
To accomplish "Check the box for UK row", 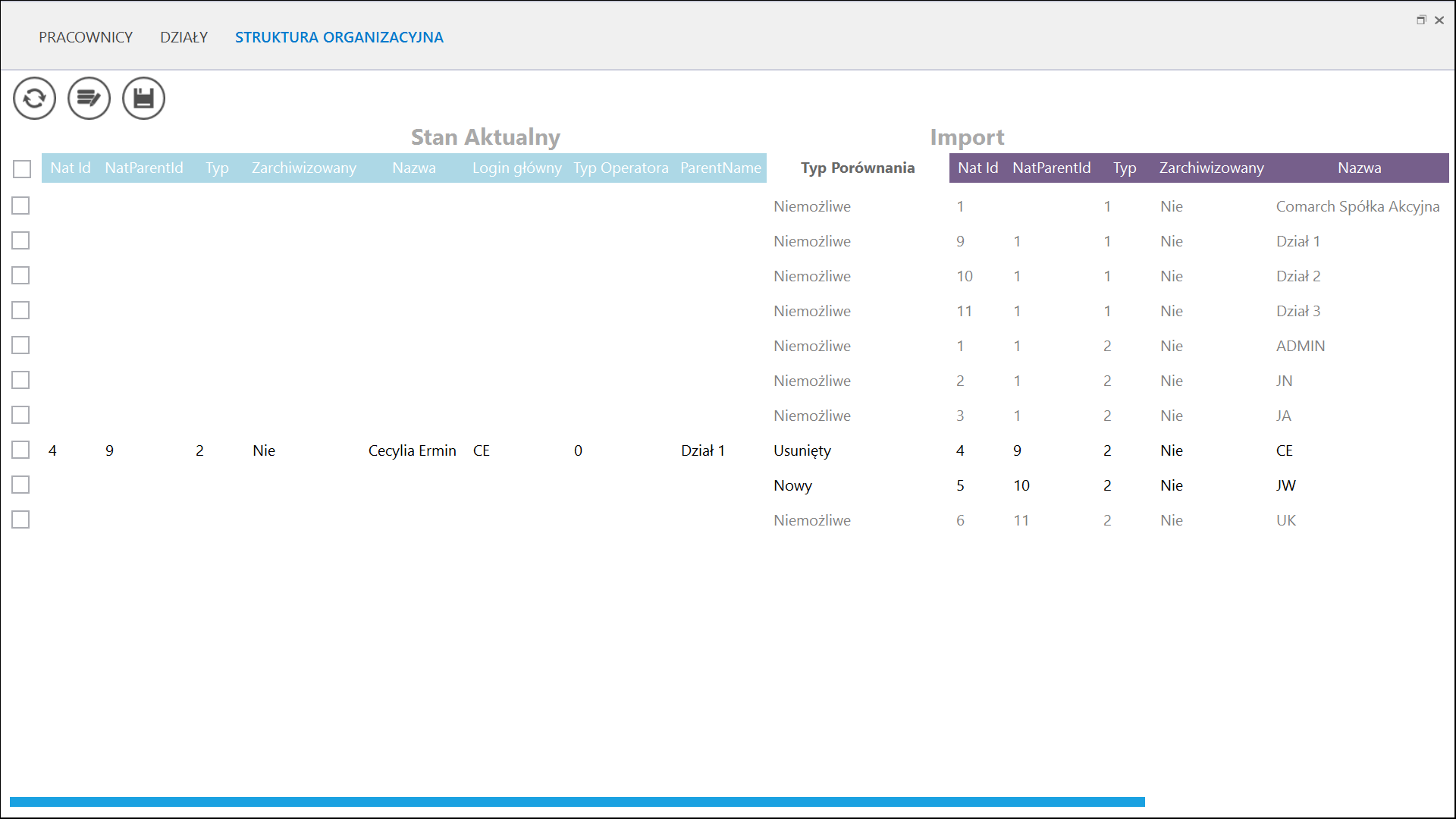I will [20, 519].
